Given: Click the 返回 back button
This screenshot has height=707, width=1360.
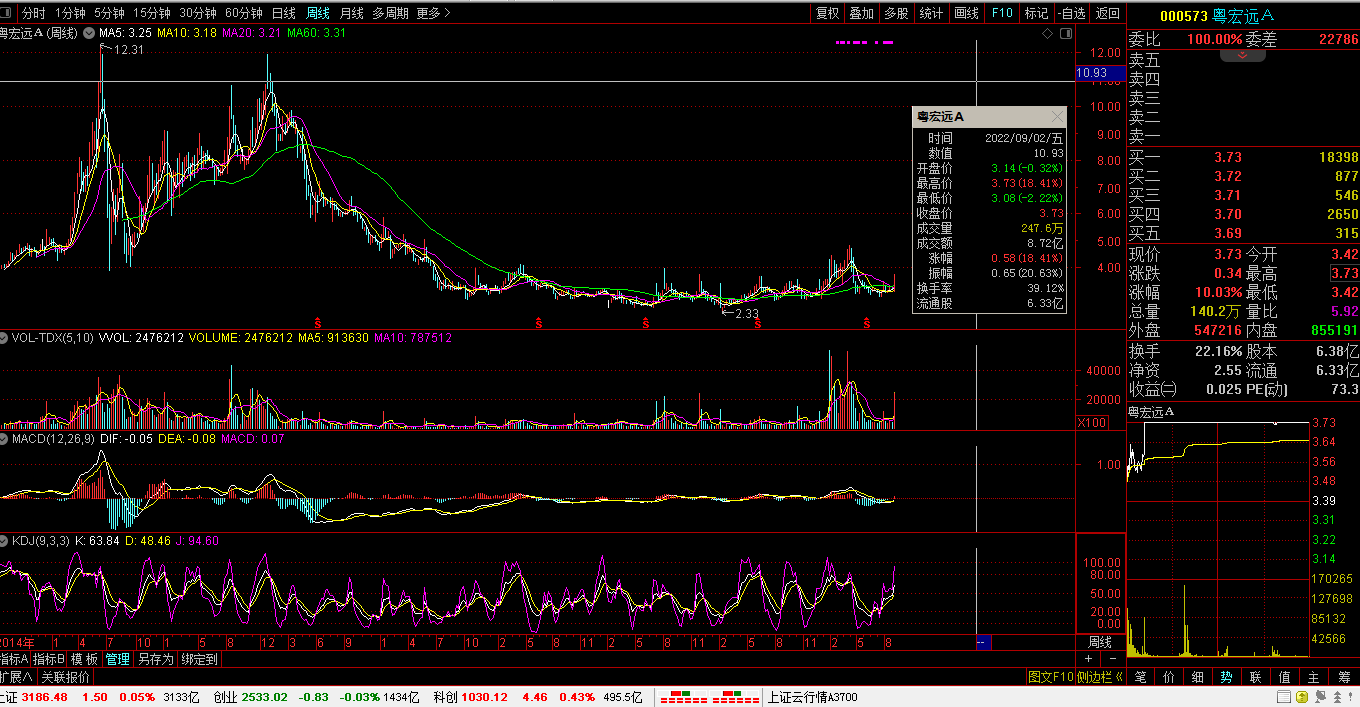Looking at the screenshot, I should point(1108,13).
